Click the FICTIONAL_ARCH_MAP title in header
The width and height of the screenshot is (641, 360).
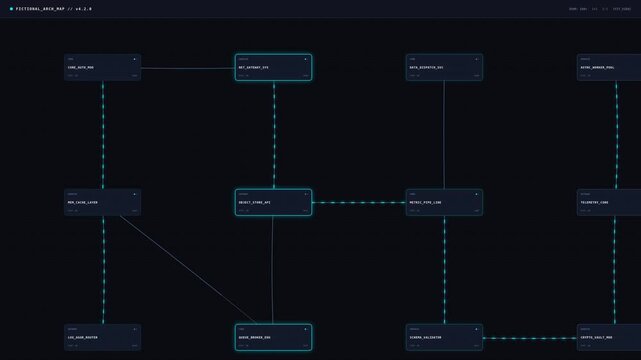(x=54, y=9)
